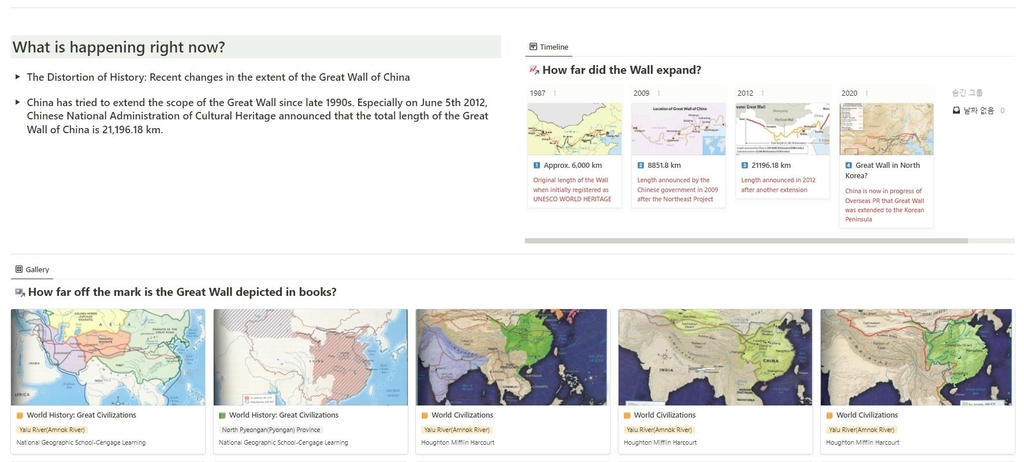Click the icon beside 'How far off the mark' heading
Screen dimensions: 1024x462
pos(19,292)
